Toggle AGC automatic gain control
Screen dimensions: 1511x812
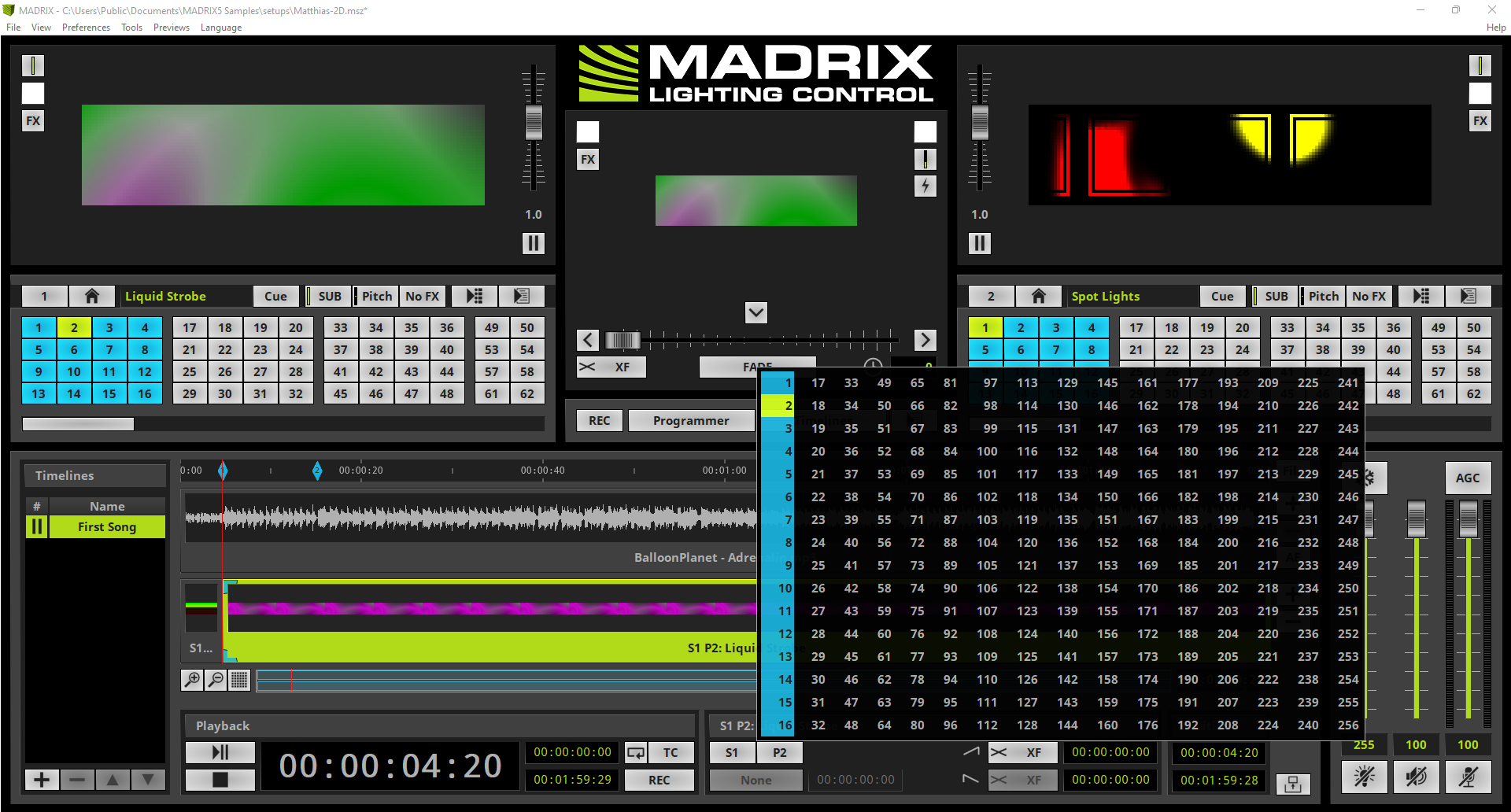pos(1468,478)
